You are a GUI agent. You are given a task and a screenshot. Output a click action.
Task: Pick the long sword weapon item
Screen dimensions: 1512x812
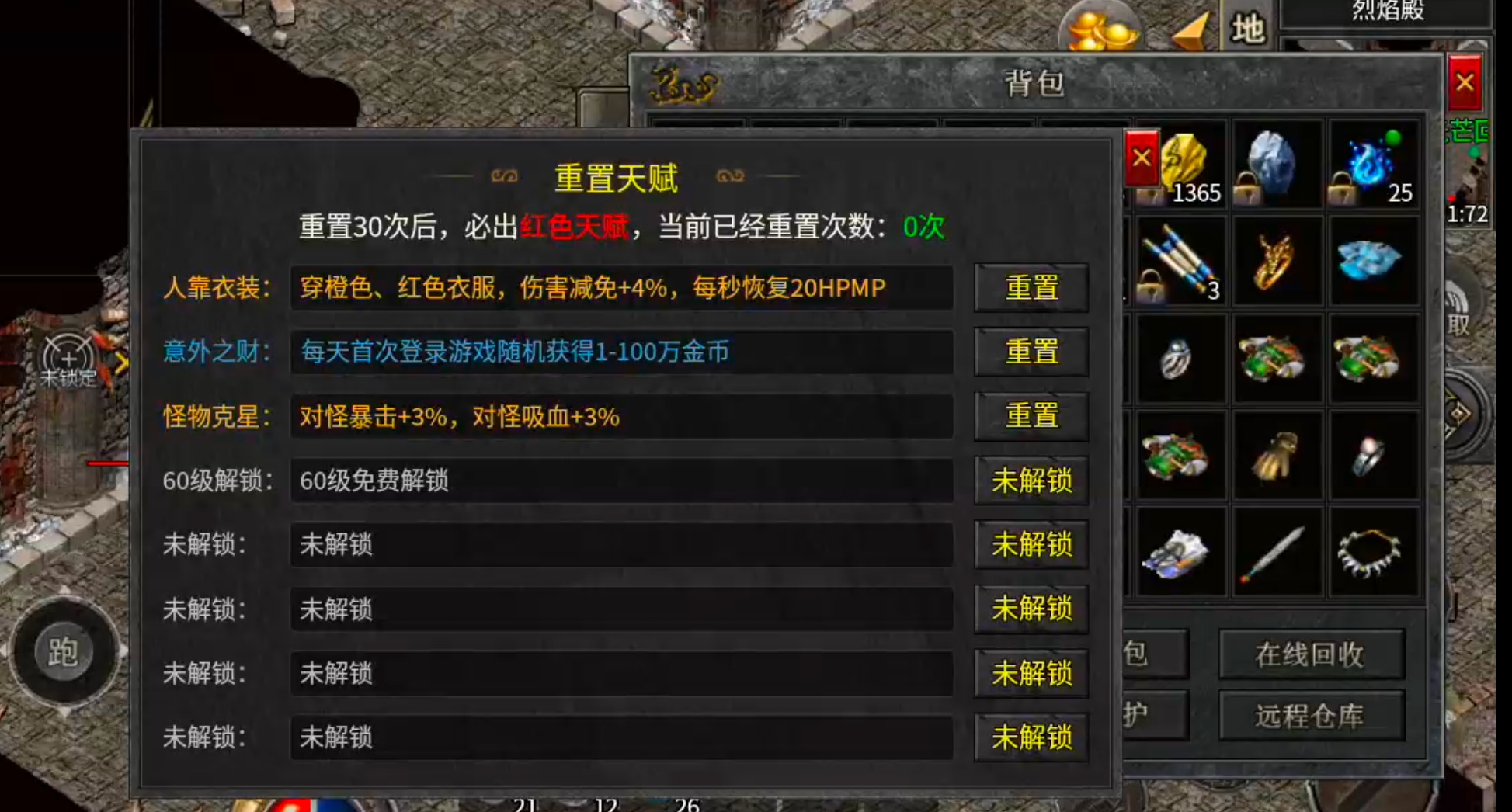pyautogui.click(x=1275, y=552)
